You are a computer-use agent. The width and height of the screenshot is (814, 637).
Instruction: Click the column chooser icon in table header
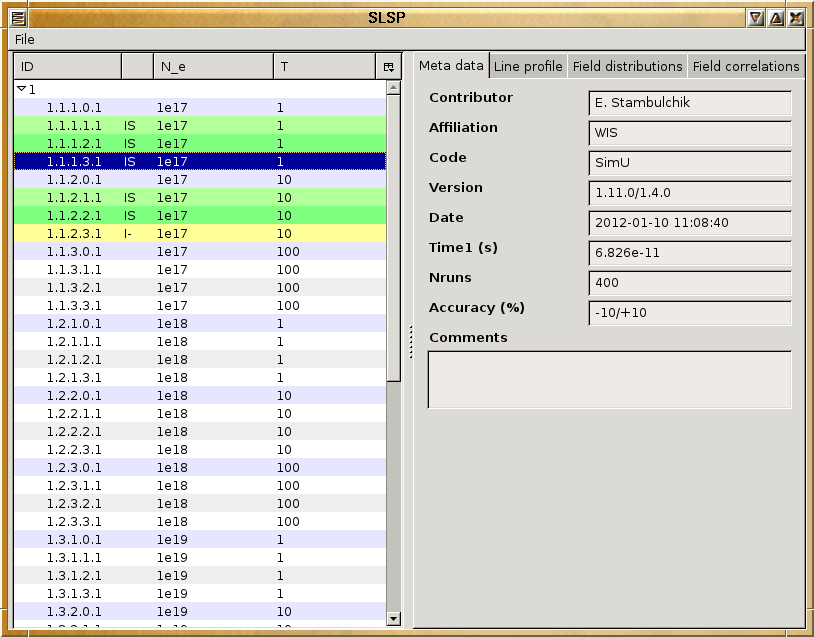[x=388, y=67]
